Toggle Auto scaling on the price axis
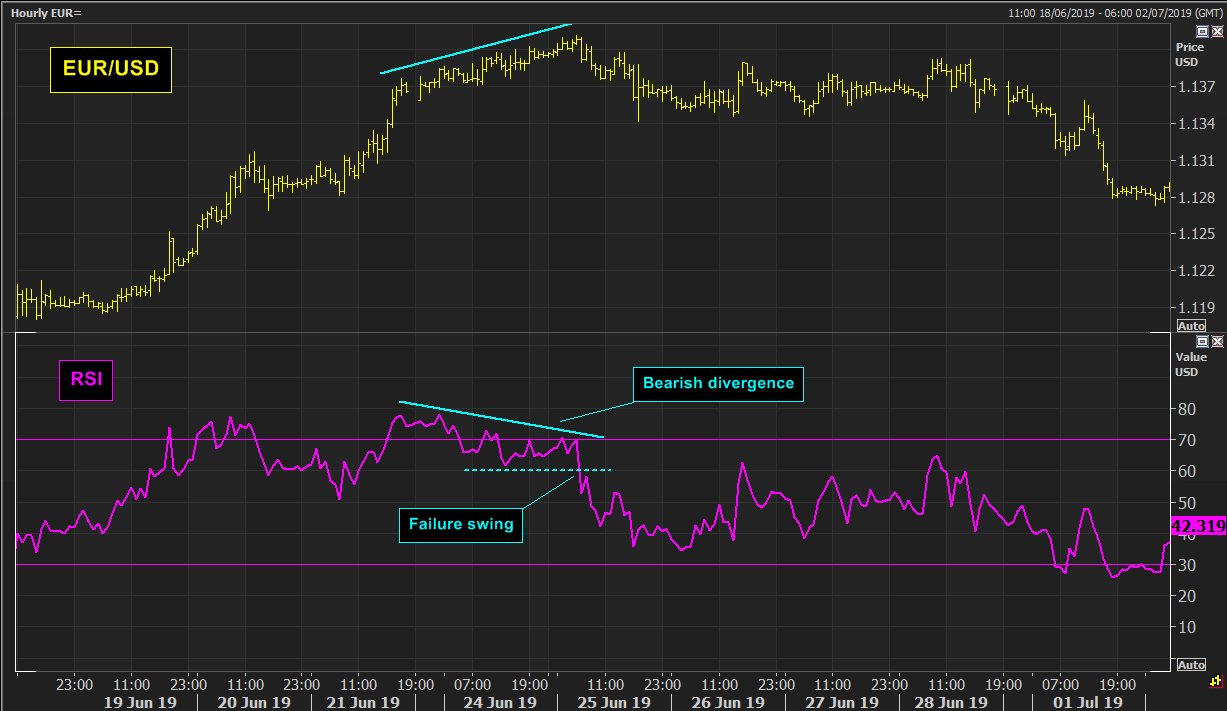1227x711 pixels. 1191,326
